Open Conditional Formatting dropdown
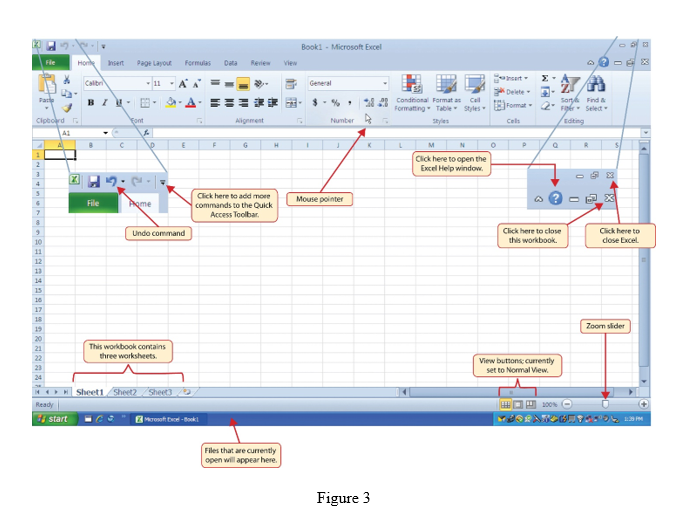The width and height of the screenshot is (698, 511). pyautogui.click(x=412, y=93)
